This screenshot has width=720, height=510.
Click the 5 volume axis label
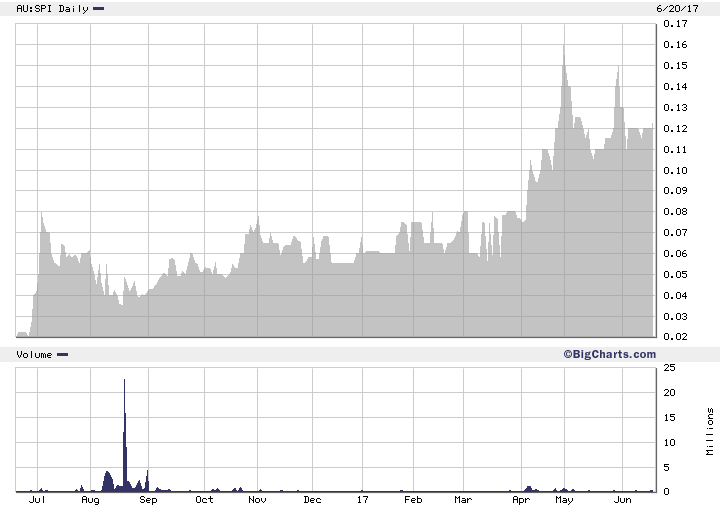pos(666,468)
